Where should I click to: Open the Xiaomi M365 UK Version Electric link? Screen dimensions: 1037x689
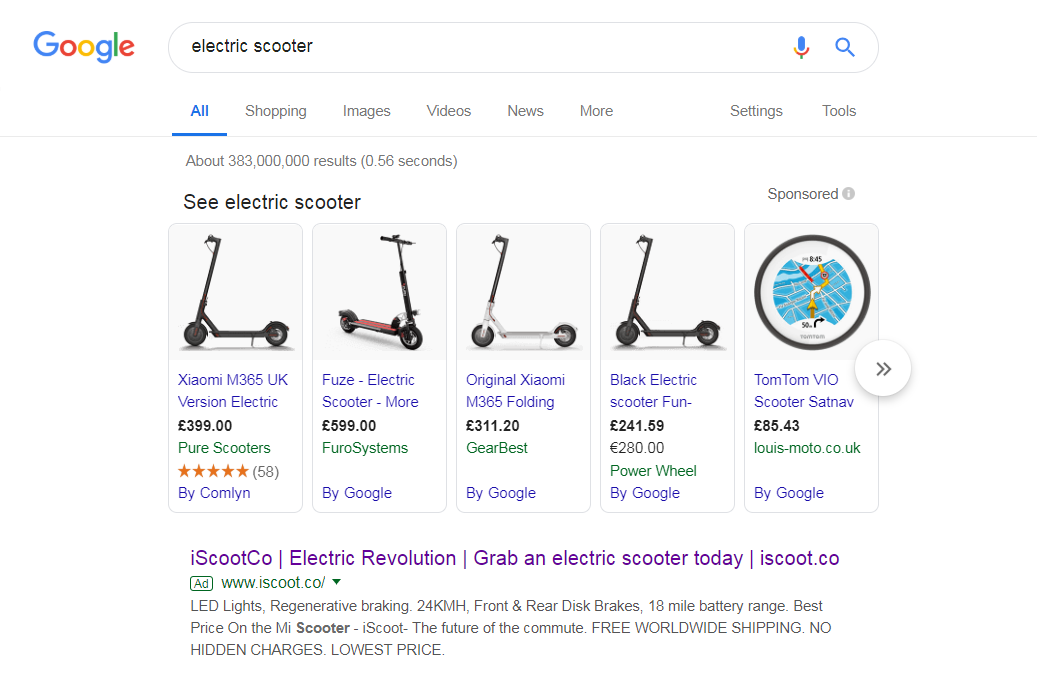click(233, 391)
